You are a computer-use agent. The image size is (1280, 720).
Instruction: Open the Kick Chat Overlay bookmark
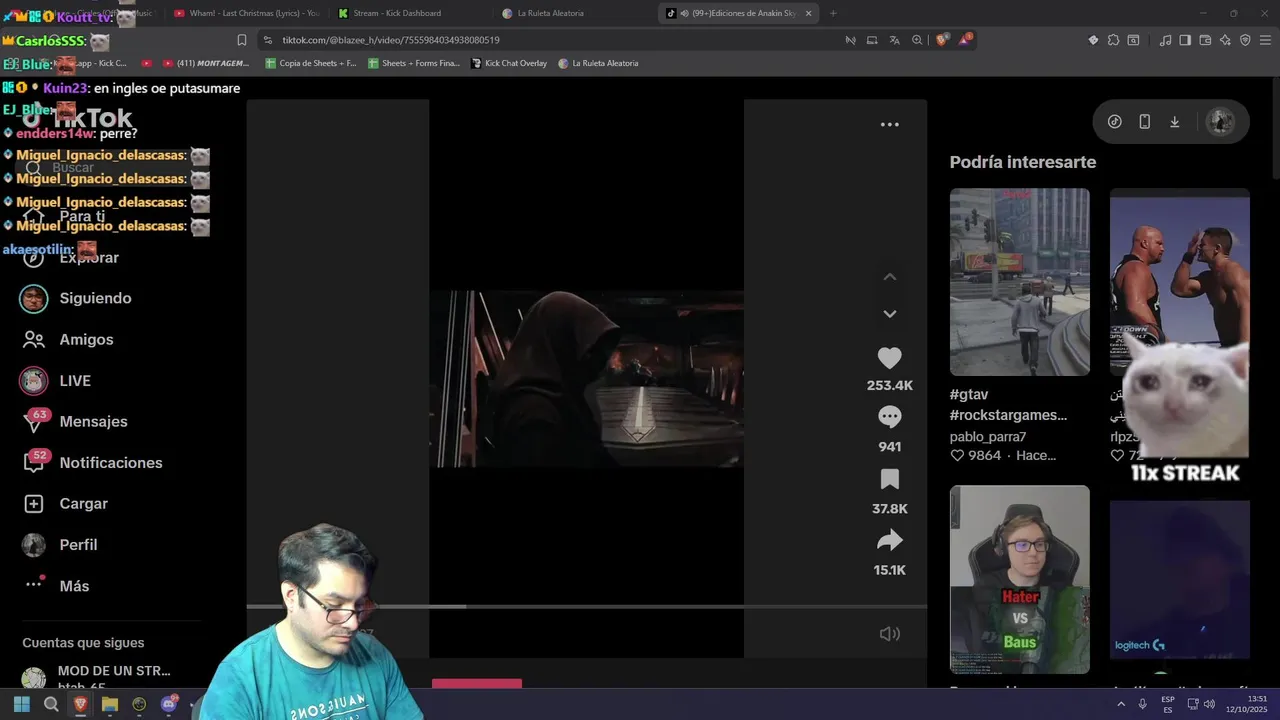(509, 63)
